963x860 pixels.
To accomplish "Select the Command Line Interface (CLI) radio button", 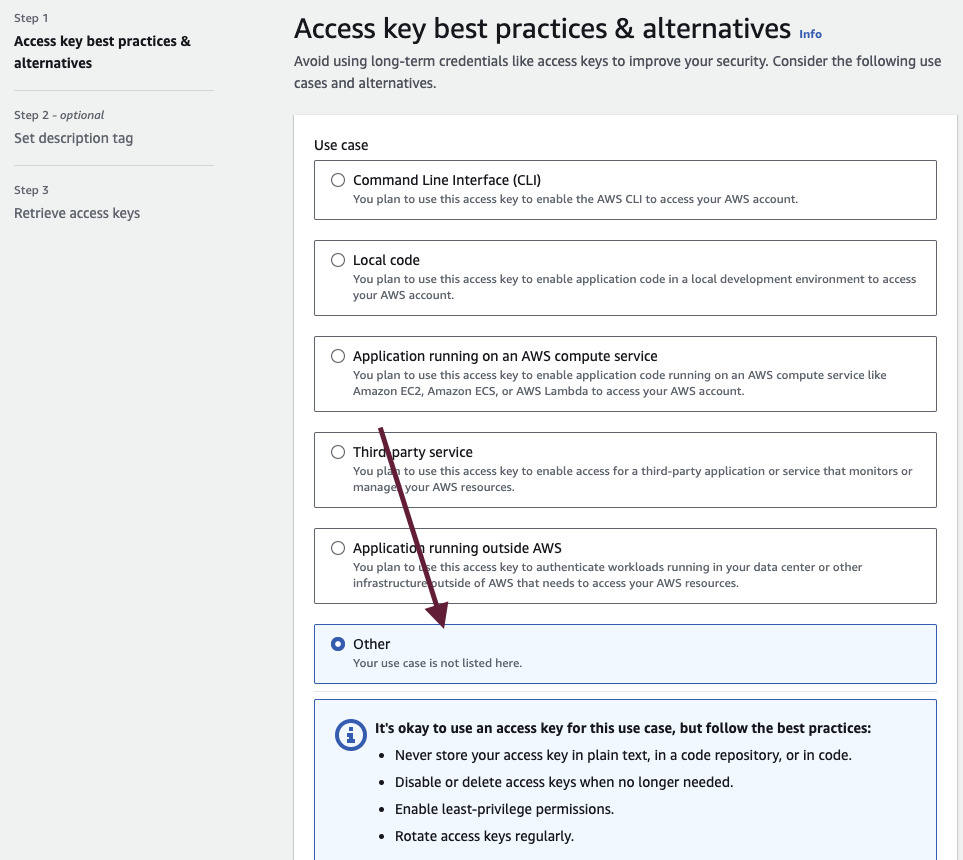I will coord(338,180).
